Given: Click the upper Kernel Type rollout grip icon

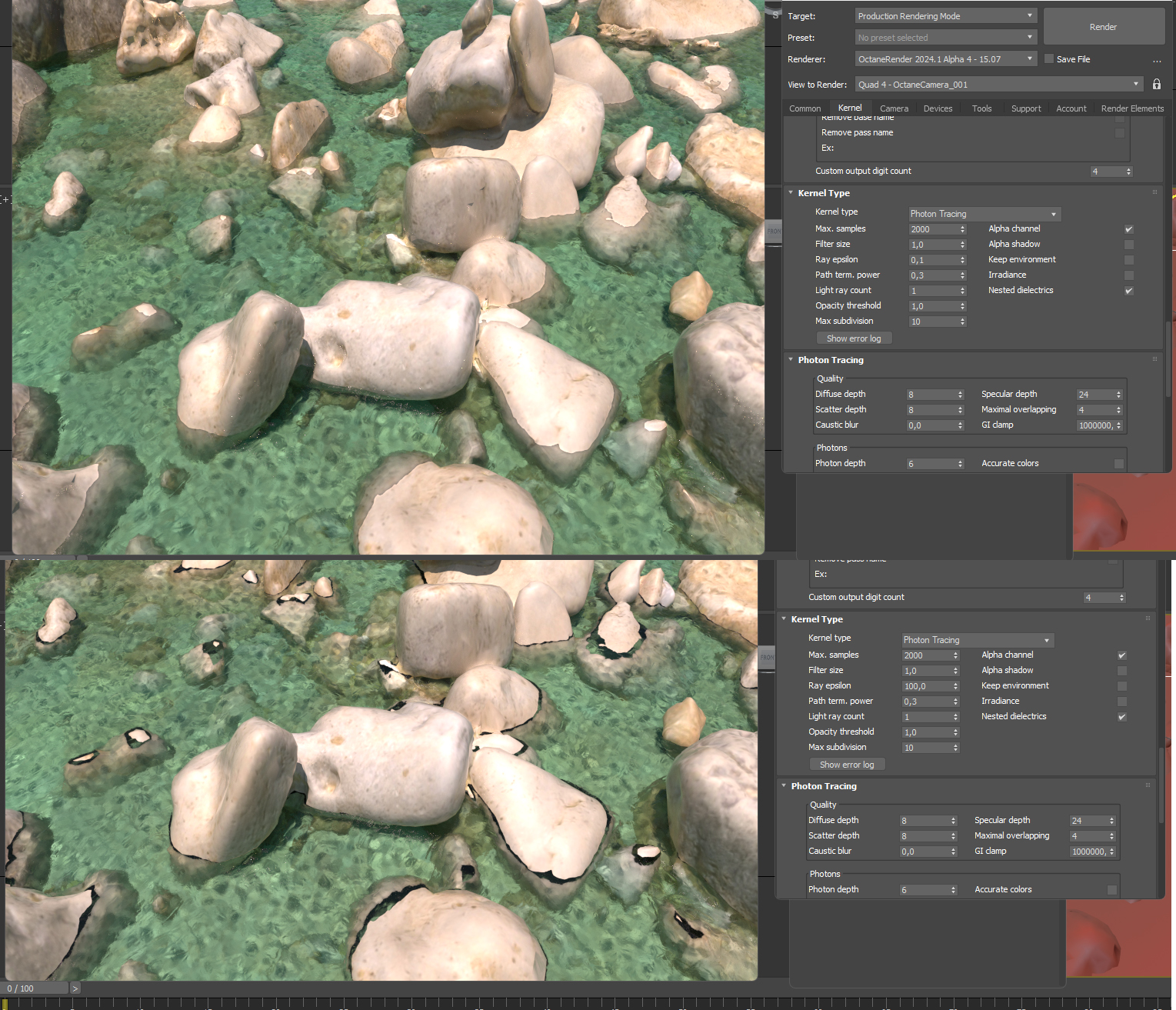Looking at the screenshot, I should [x=1154, y=192].
